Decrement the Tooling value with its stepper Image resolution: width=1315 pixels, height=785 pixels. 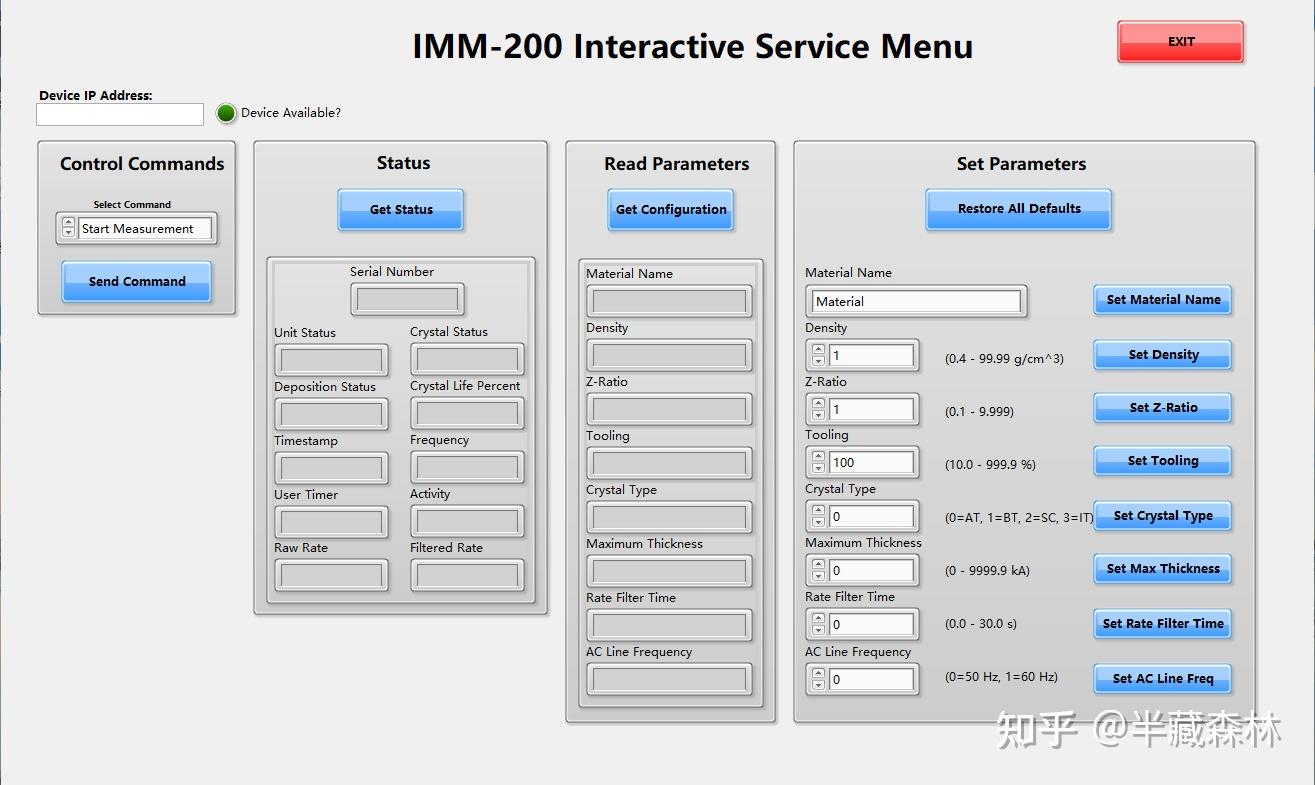pyautogui.click(x=820, y=467)
